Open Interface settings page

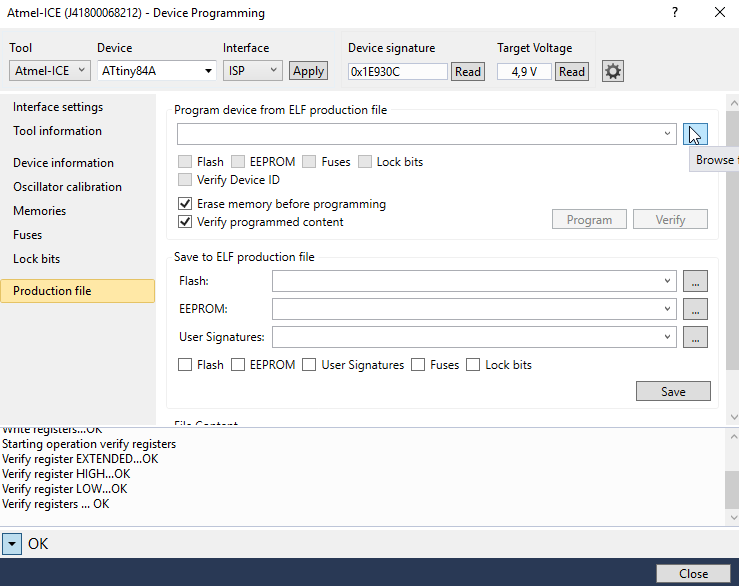(x=58, y=107)
